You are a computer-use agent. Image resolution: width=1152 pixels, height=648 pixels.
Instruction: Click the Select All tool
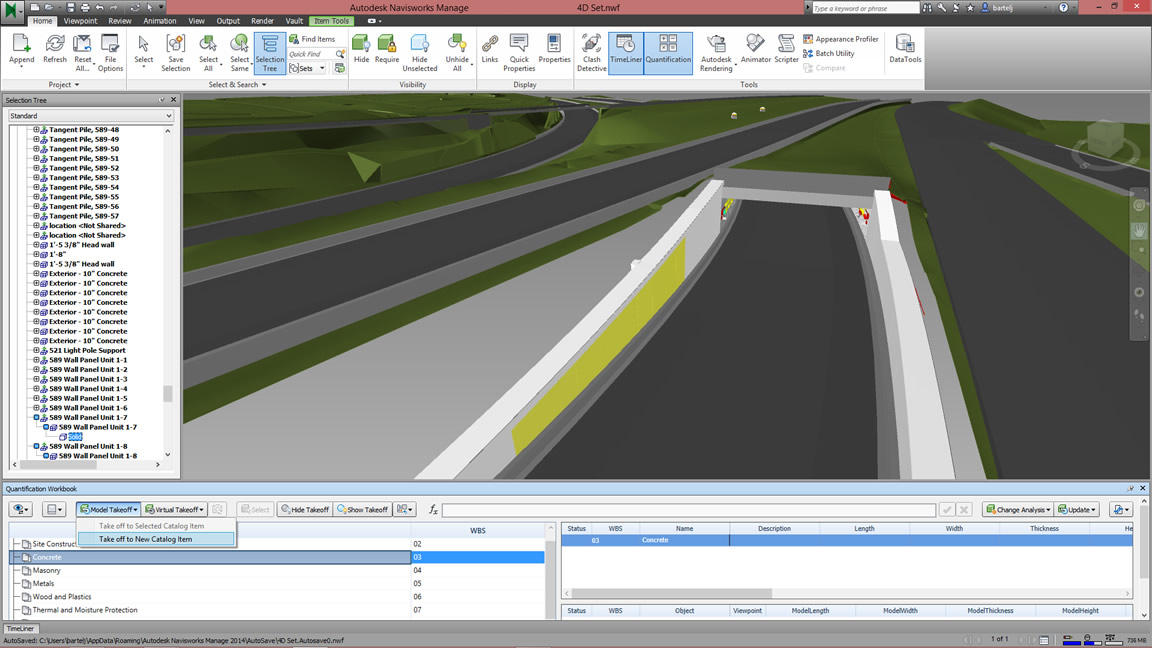209,53
